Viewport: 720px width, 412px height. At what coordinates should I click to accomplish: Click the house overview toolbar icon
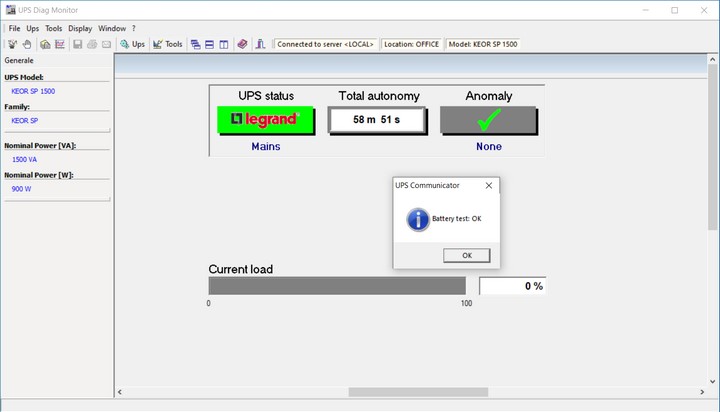[45, 44]
